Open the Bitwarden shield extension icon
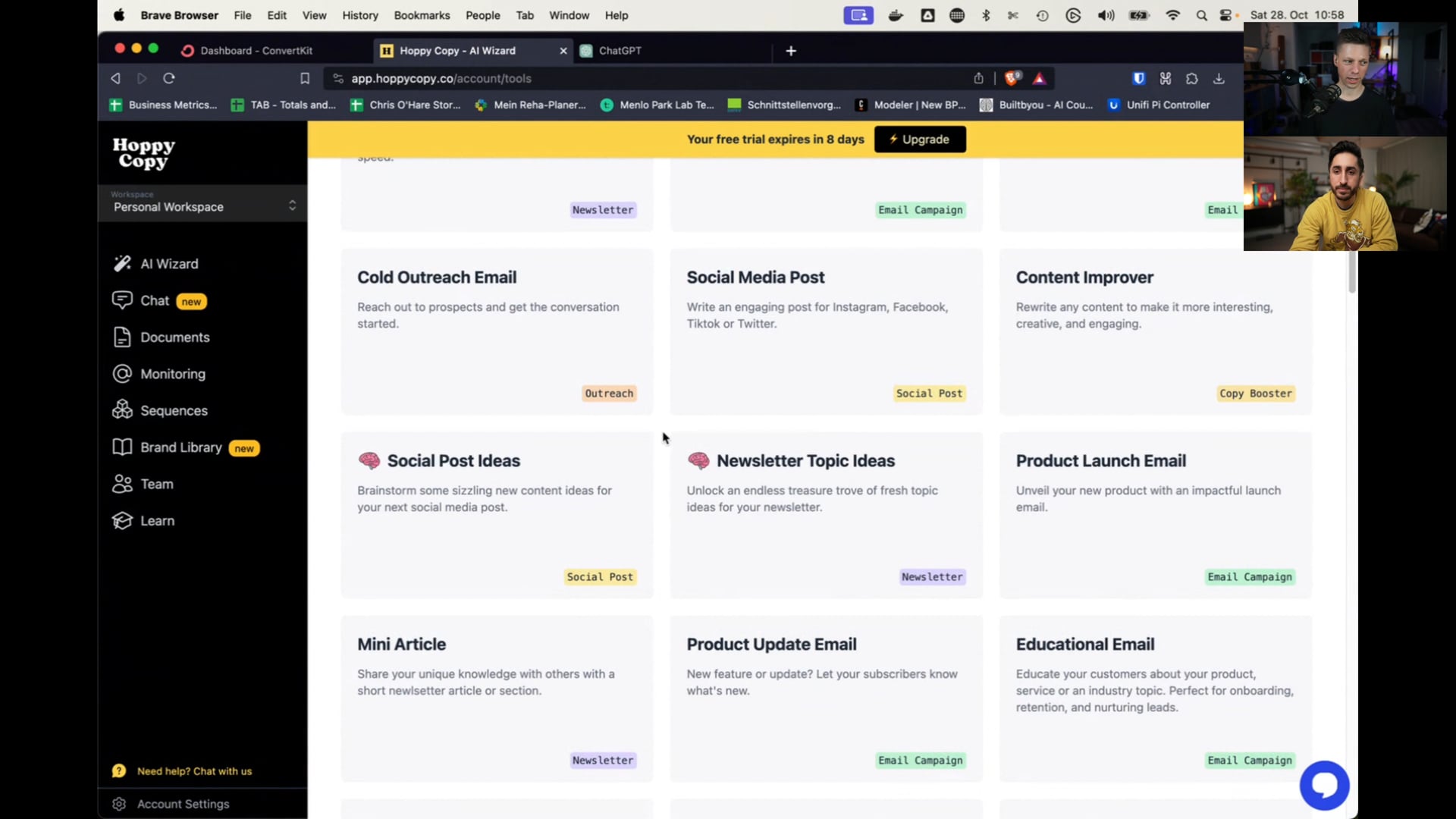This screenshot has height=819, width=1456. click(x=1138, y=78)
